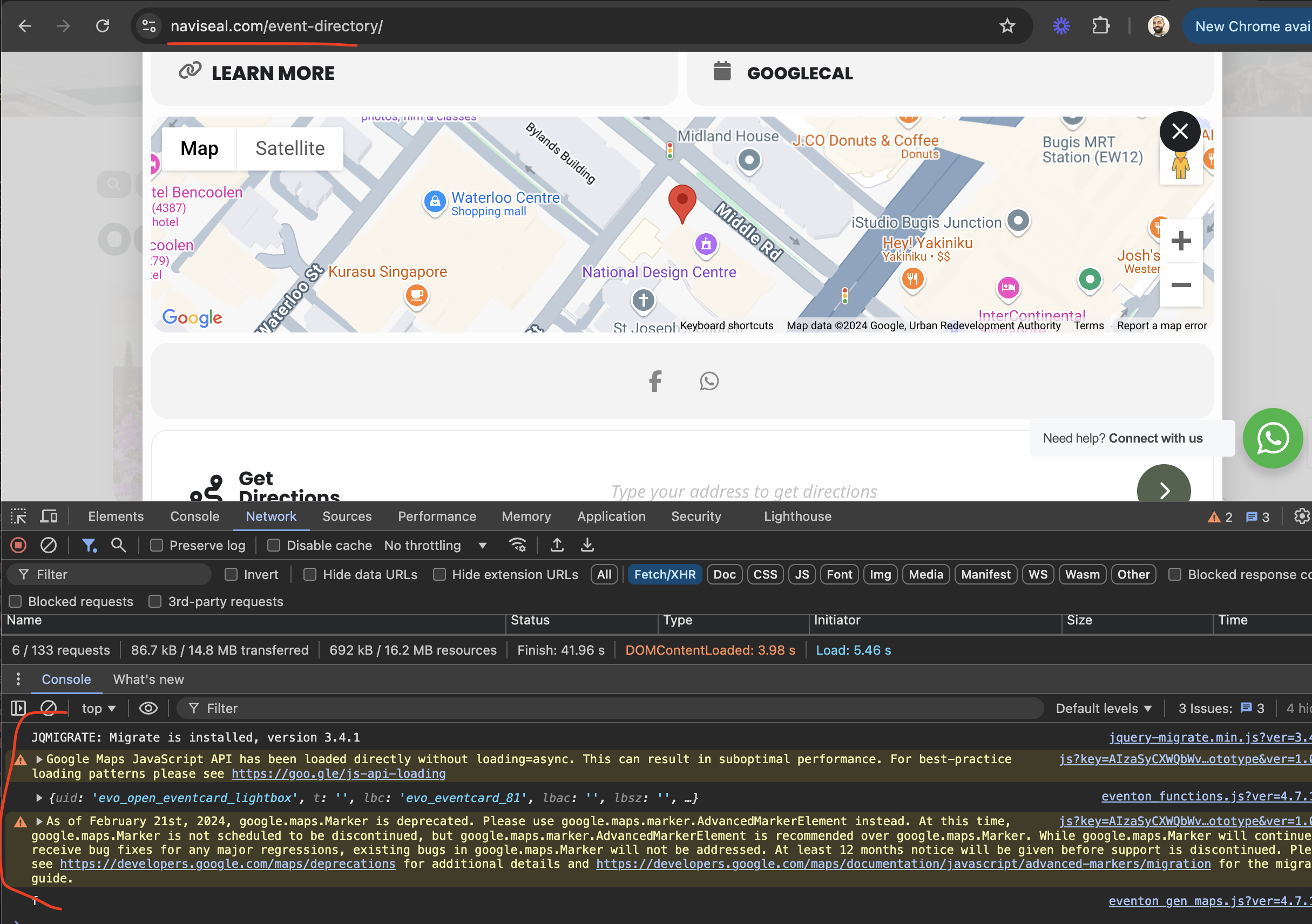Viewport: 1312px width, 924px height.
Task: Share event via WhatsApp outline icon
Action: tap(708, 381)
